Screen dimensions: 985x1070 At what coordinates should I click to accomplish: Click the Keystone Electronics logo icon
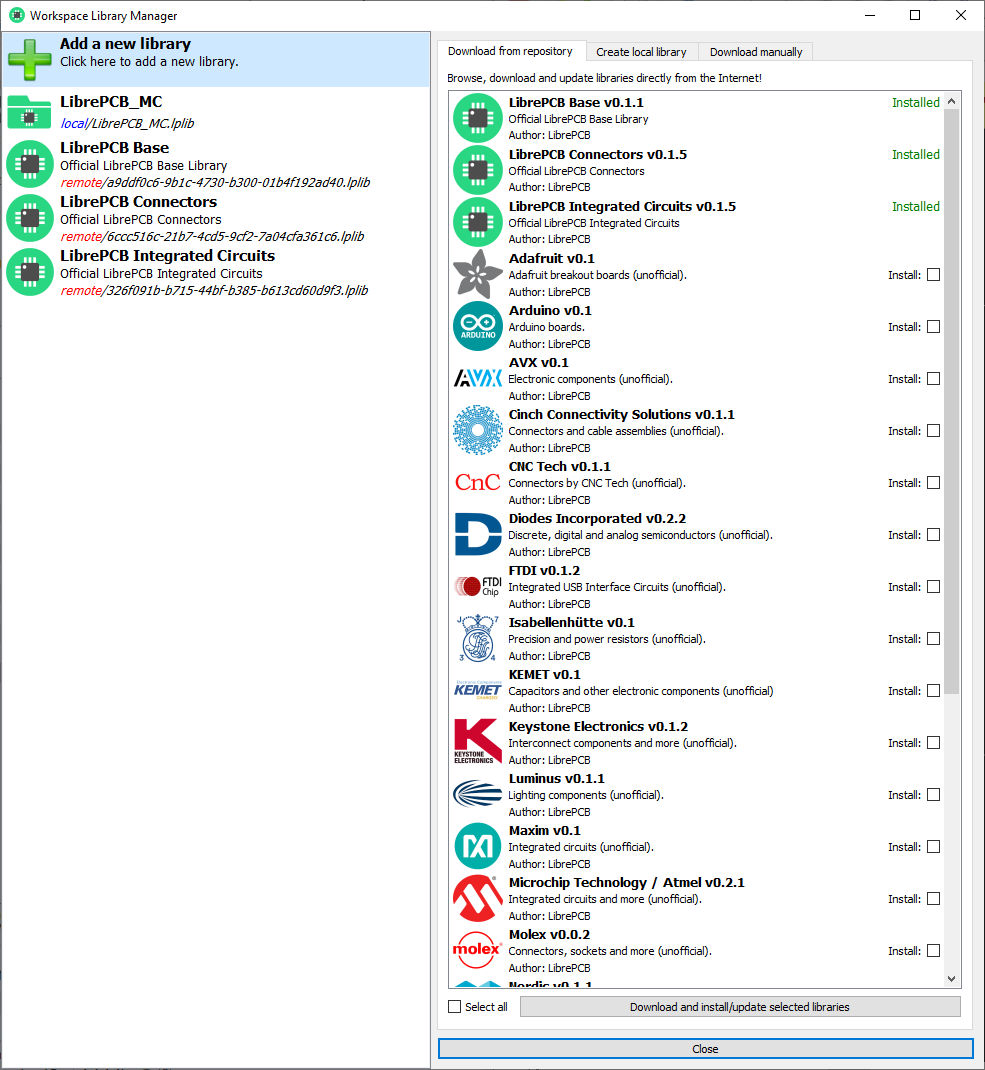pos(478,742)
